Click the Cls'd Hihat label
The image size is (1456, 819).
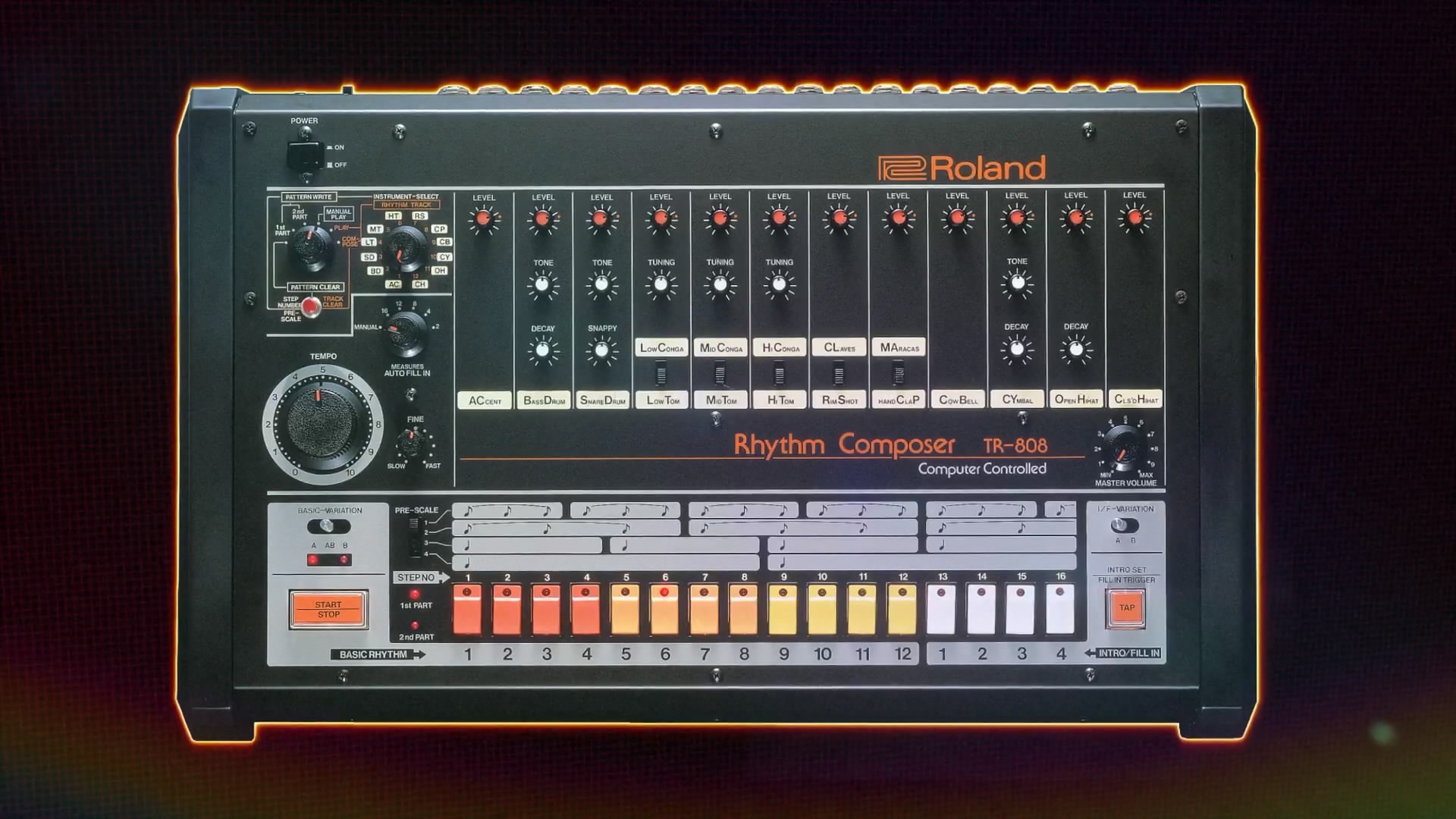[1136, 399]
